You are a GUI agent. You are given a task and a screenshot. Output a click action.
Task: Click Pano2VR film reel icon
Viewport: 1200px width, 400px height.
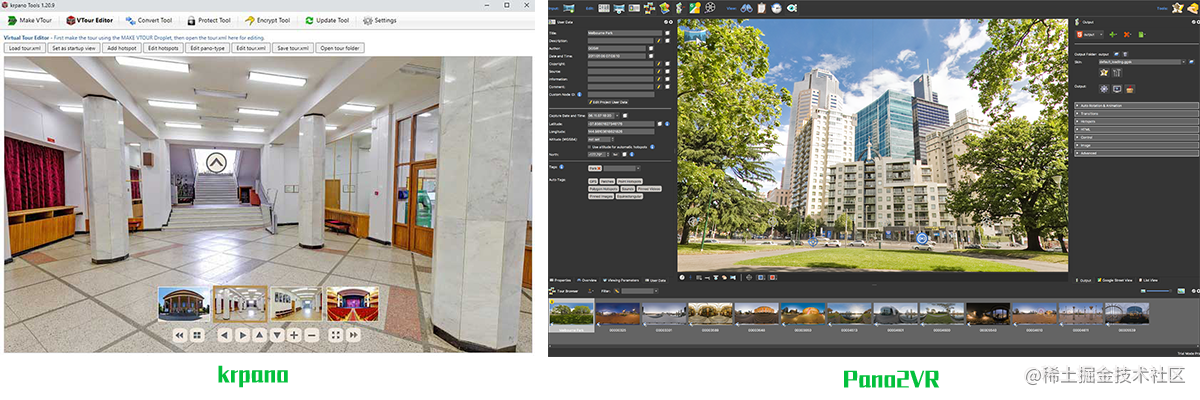710,8
